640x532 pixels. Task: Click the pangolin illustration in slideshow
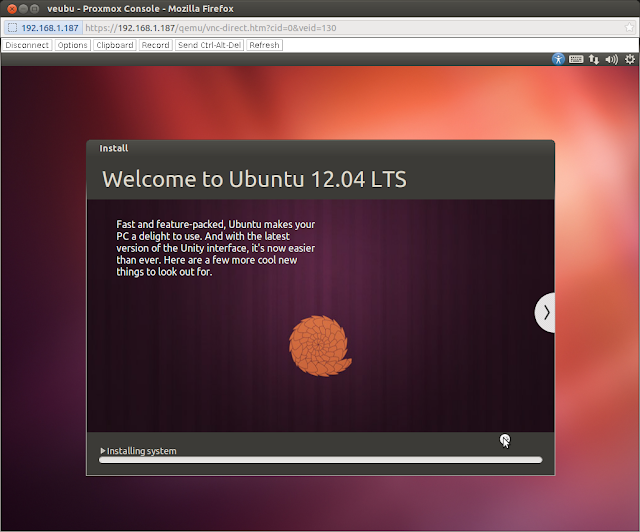320,346
